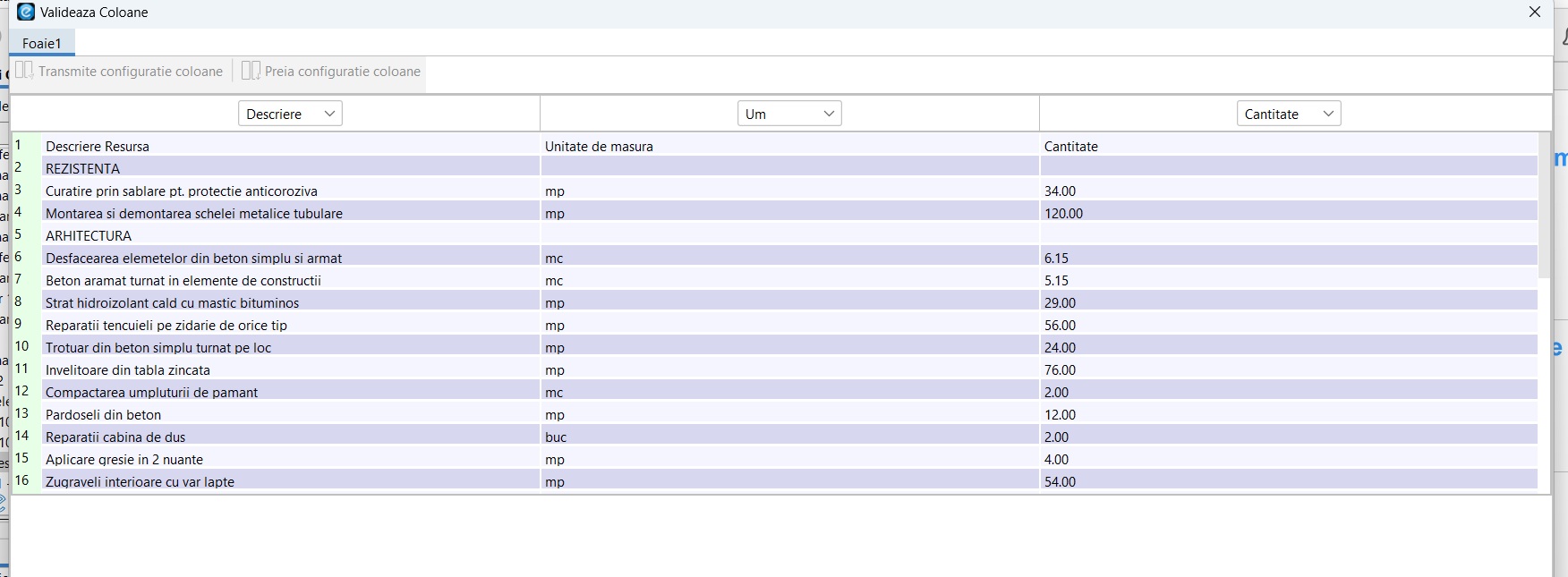Click row number 10
The height and width of the screenshot is (577, 1568).
click(22, 346)
